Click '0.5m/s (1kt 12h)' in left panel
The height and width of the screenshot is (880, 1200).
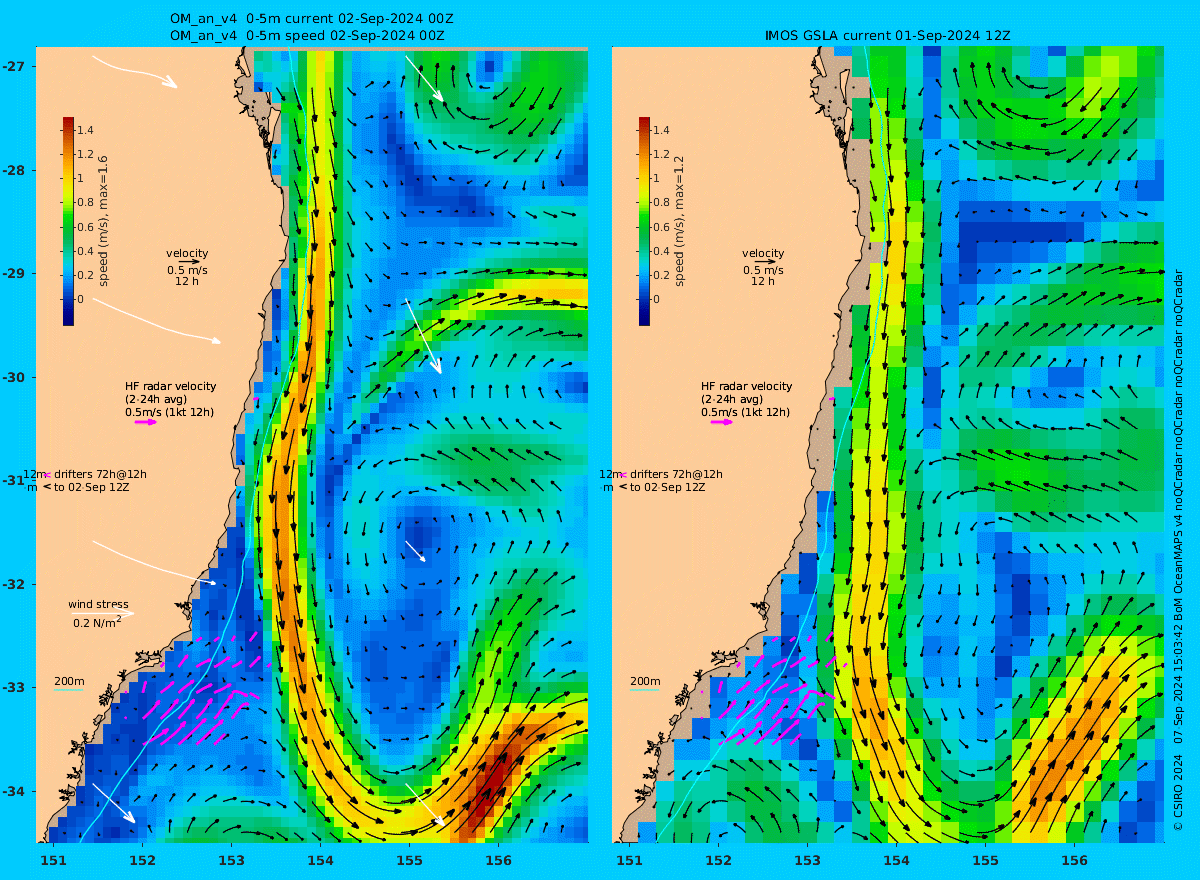click(169, 412)
